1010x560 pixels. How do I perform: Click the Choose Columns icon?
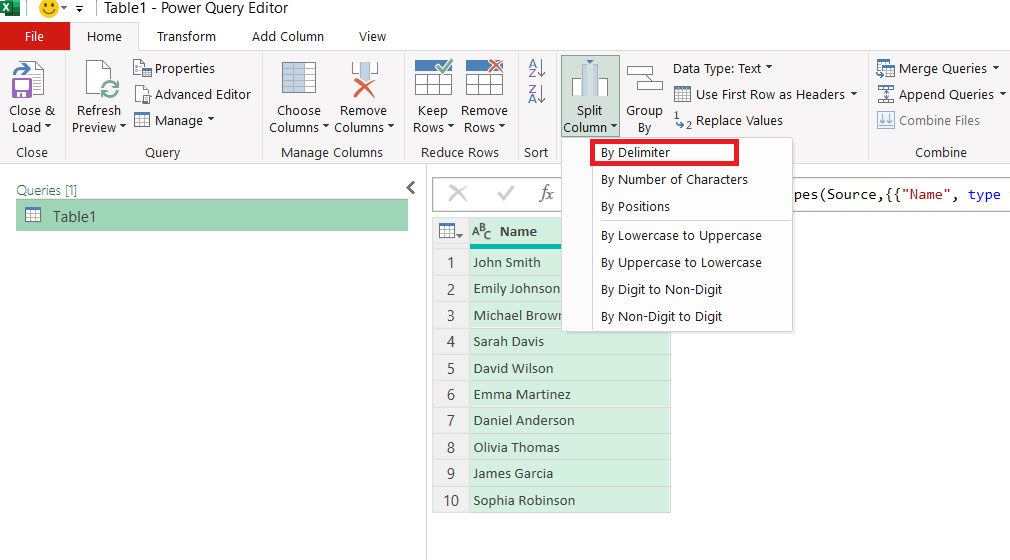[298, 79]
